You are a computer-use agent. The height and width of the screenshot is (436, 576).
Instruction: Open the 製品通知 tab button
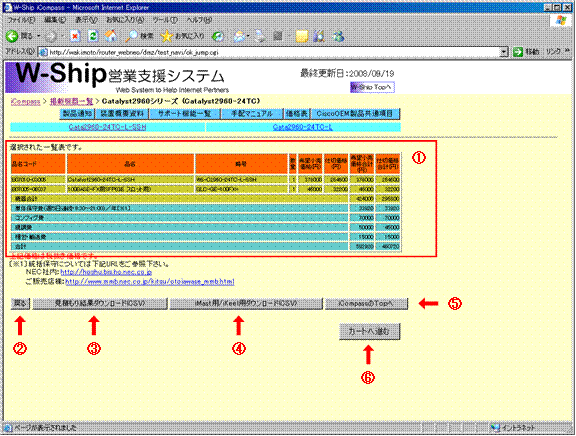pos(77,114)
